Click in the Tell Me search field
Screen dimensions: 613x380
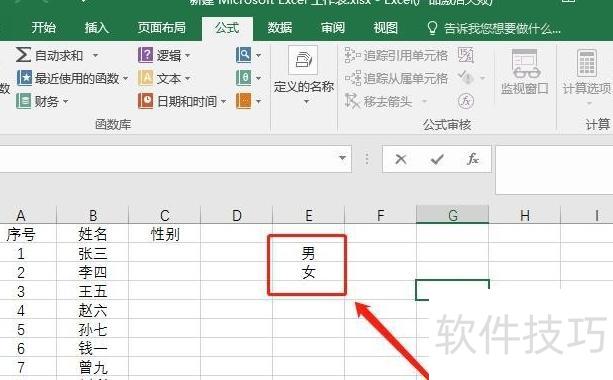tap(502, 28)
